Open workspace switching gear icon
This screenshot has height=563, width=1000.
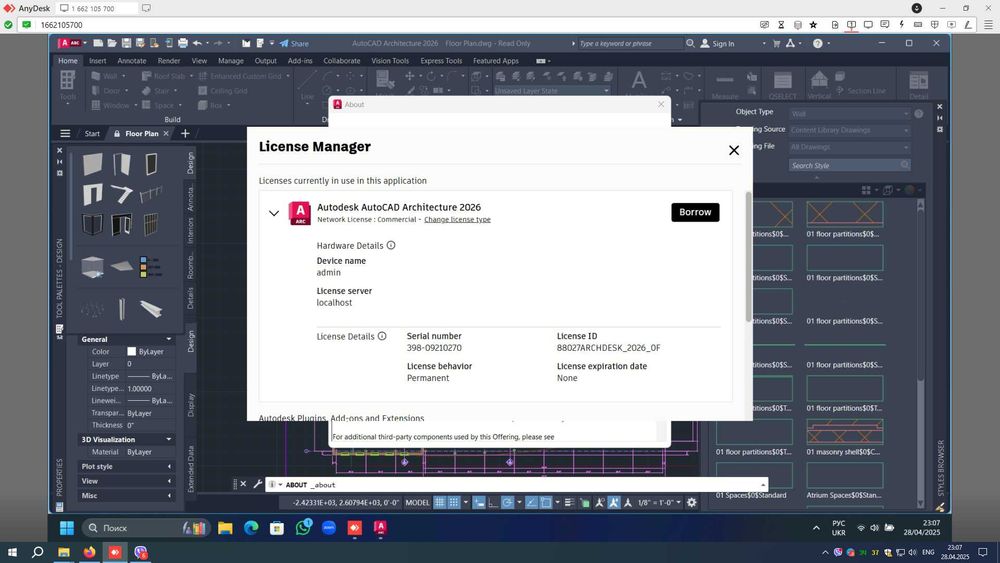tap(691, 502)
